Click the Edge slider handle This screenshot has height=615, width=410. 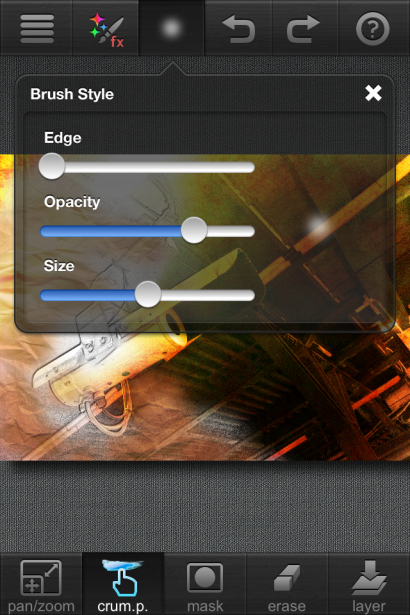click(52, 167)
